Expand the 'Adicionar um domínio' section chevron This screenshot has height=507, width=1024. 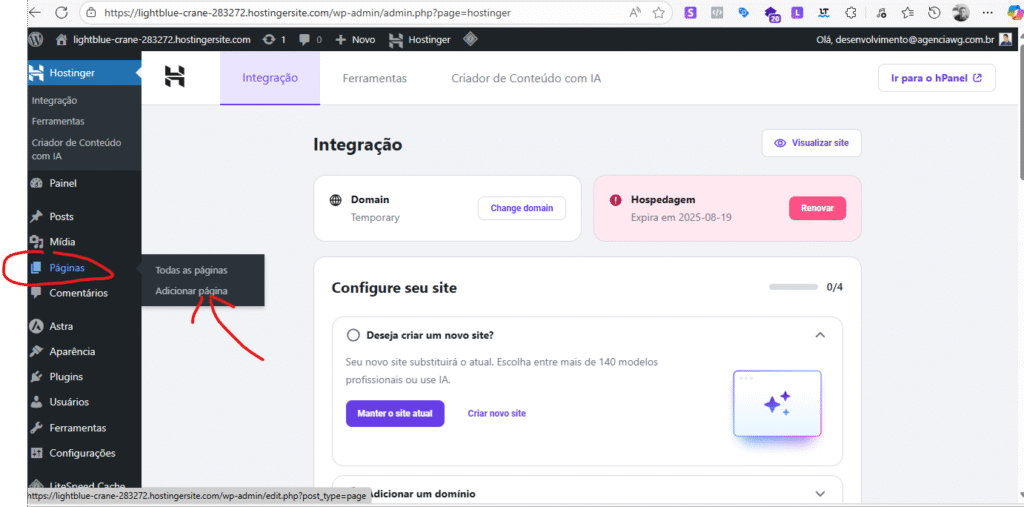click(820, 493)
